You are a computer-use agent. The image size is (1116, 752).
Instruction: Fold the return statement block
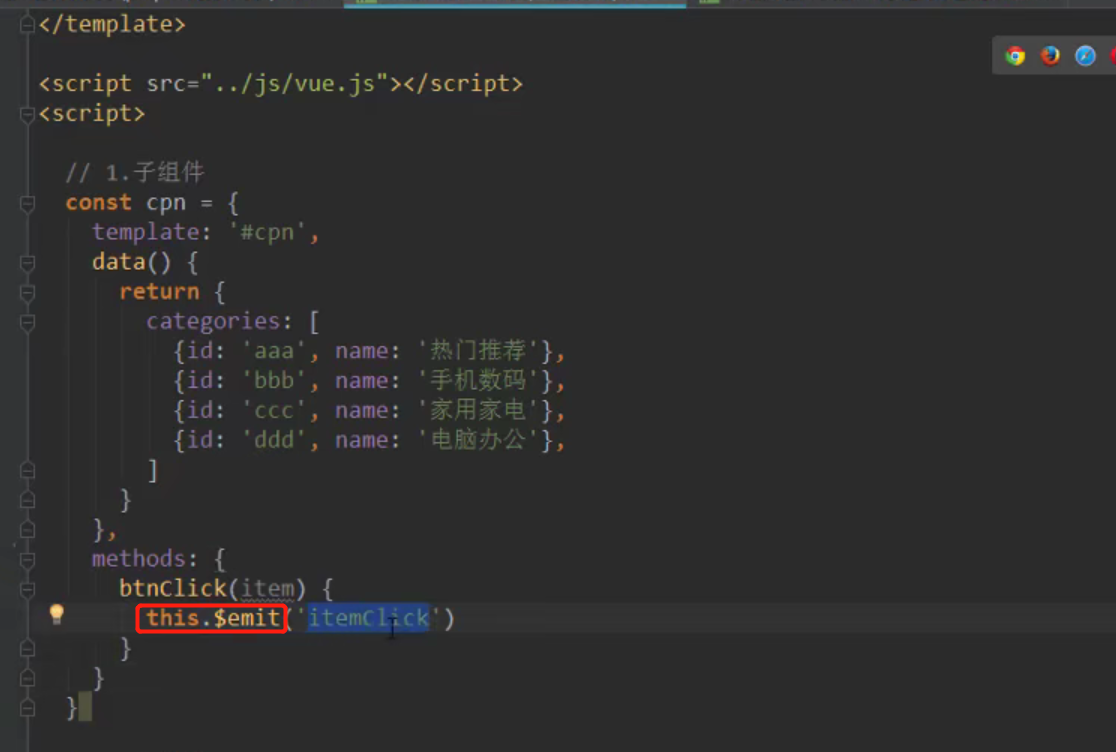[27, 292]
